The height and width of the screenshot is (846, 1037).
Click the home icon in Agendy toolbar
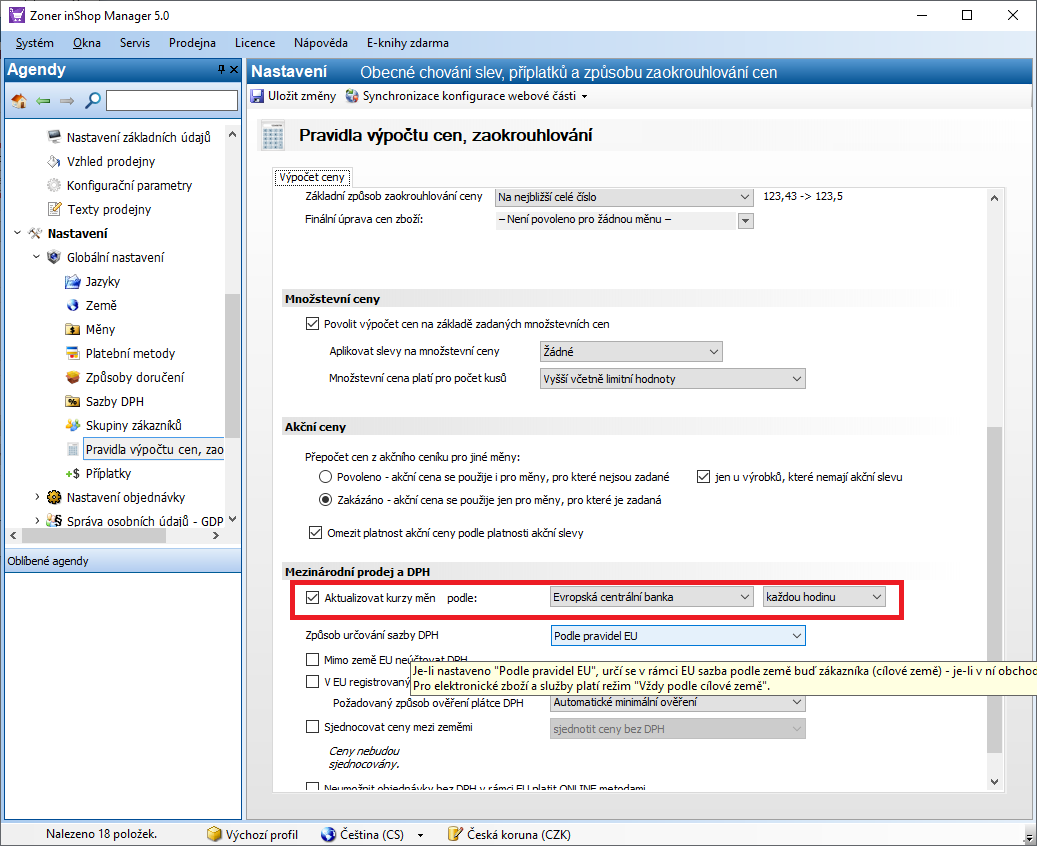tap(18, 100)
